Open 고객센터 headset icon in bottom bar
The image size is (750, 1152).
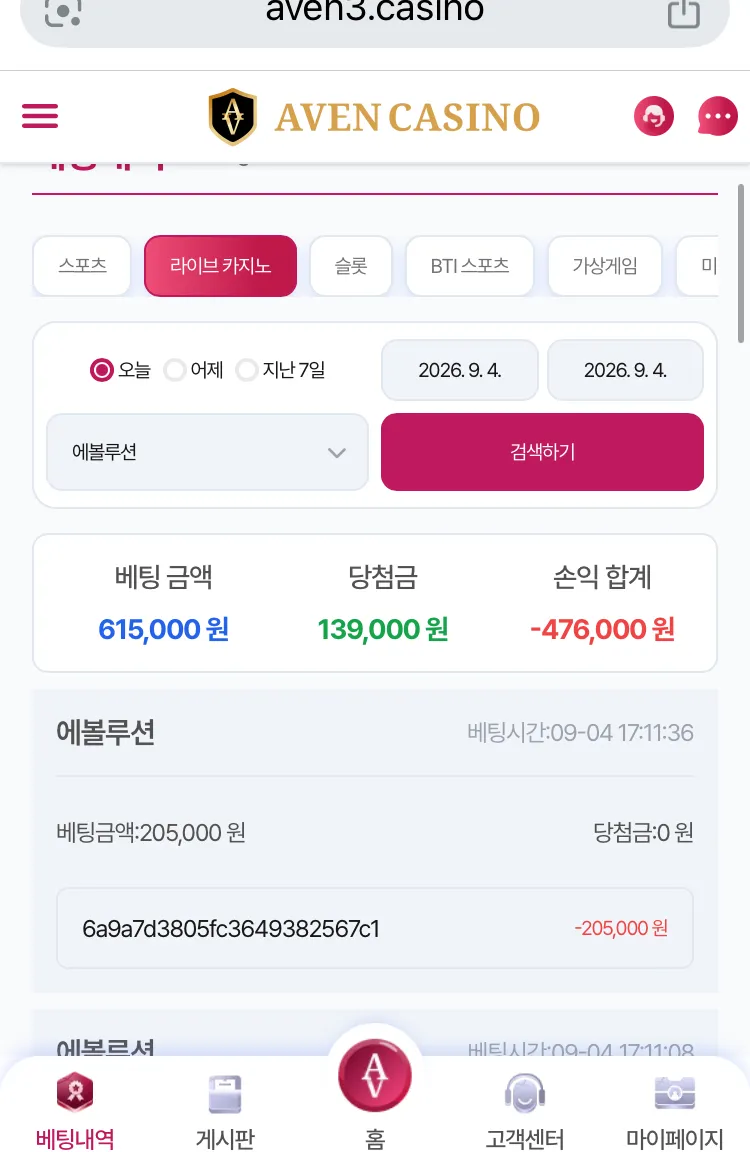[x=524, y=1094]
